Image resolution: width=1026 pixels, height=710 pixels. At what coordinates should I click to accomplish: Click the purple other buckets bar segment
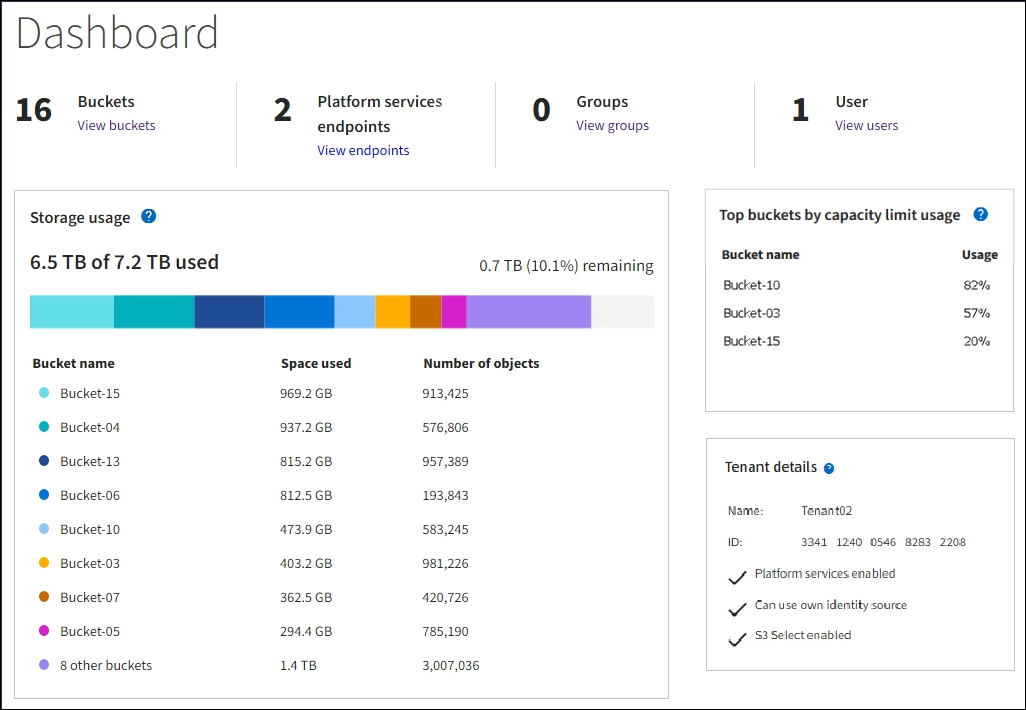(x=529, y=312)
